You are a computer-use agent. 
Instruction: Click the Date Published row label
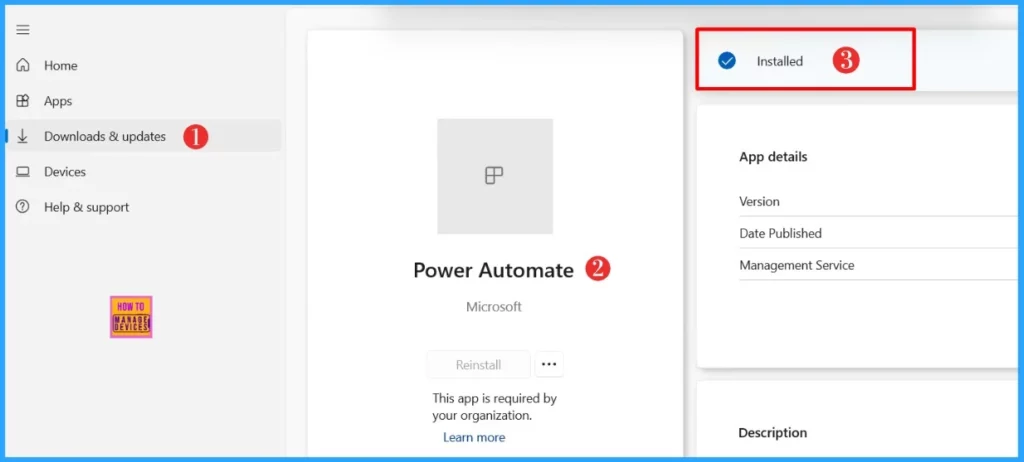(780, 233)
